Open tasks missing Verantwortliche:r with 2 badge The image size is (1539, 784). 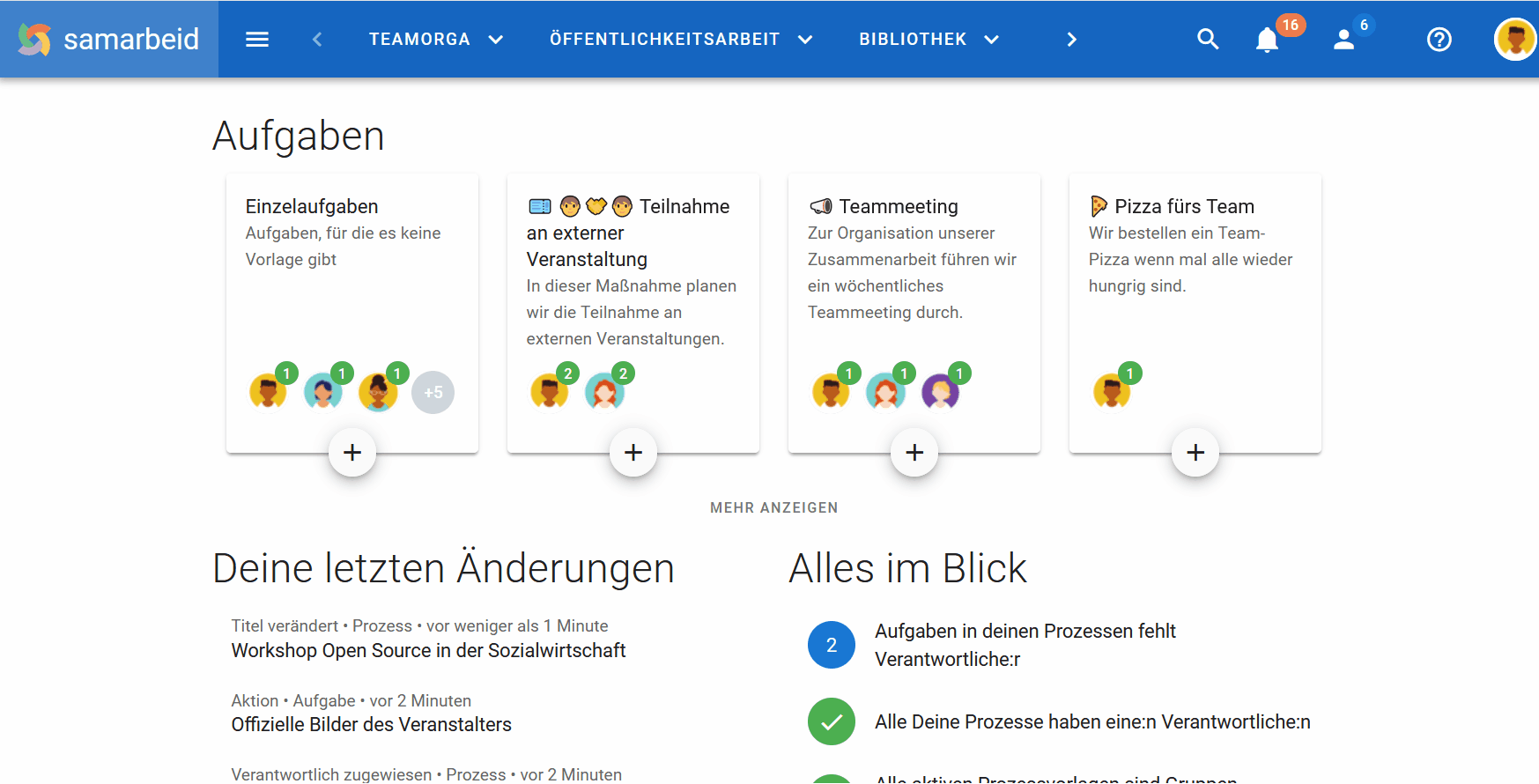pos(1025,645)
